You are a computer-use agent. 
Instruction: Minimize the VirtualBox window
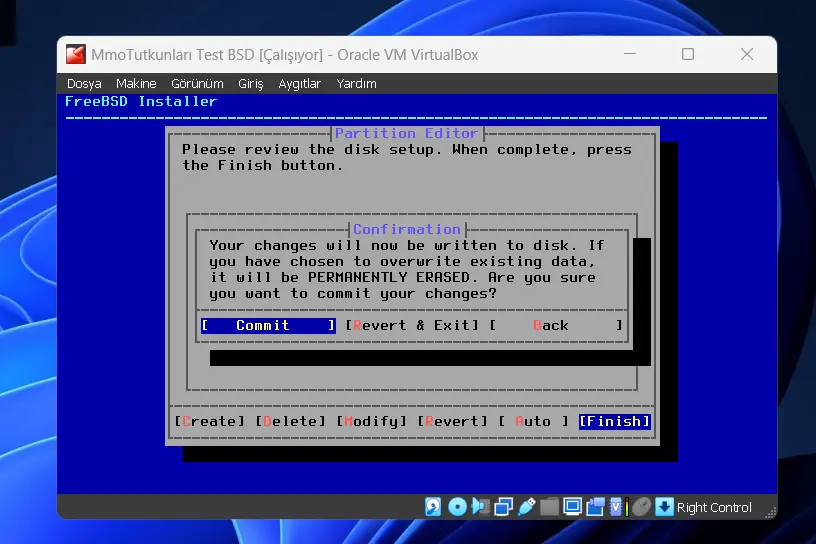(630, 54)
